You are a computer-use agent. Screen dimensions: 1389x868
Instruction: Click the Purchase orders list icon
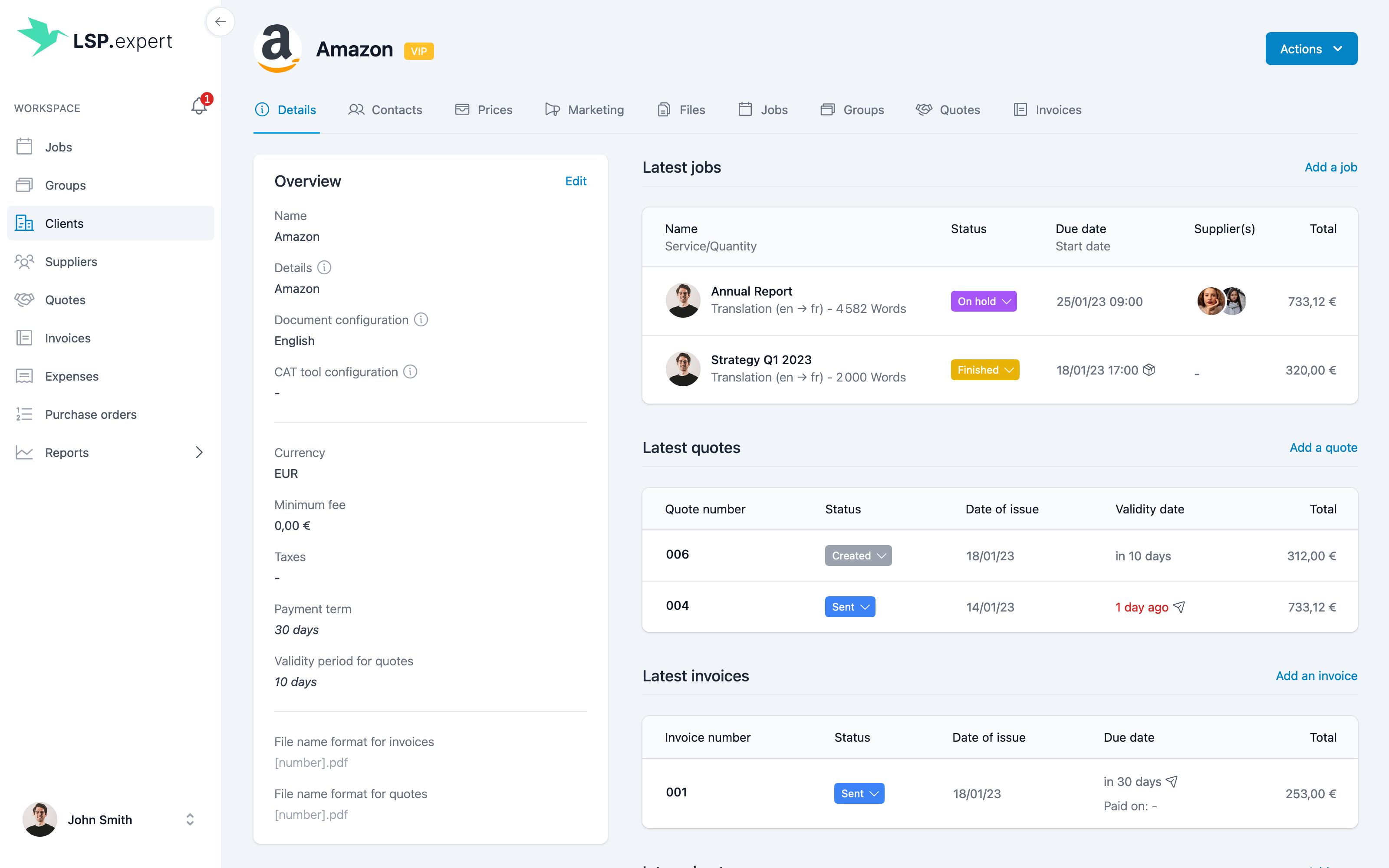(x=24, y=414)
